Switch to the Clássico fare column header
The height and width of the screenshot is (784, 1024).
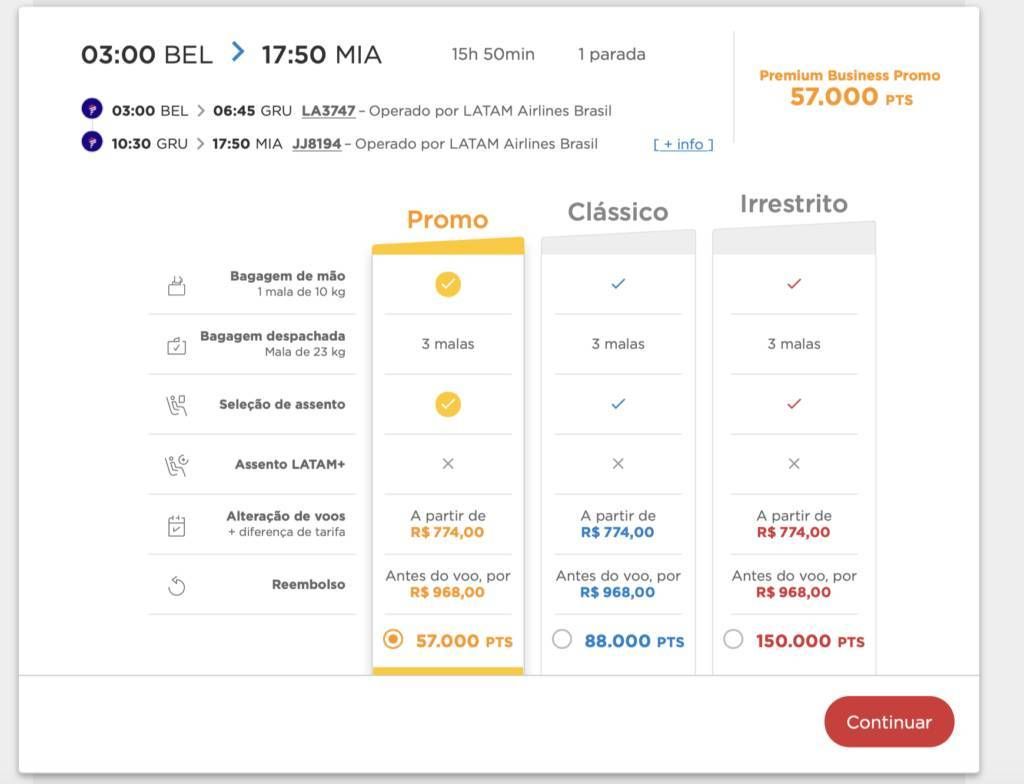coord(618,212)
